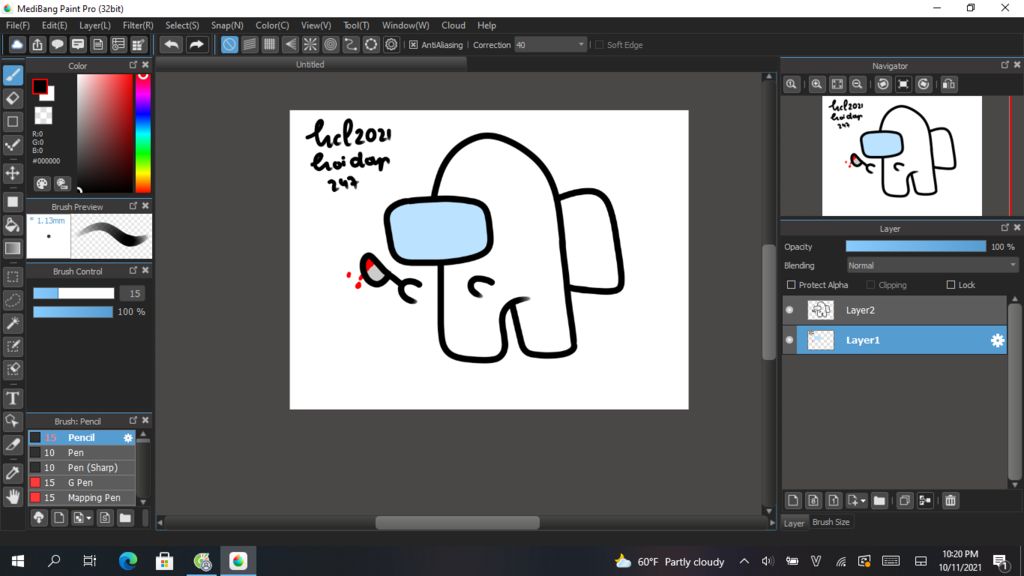Open the Filter menu
The height and width of the screenshot is (576, 1024).
138,25
